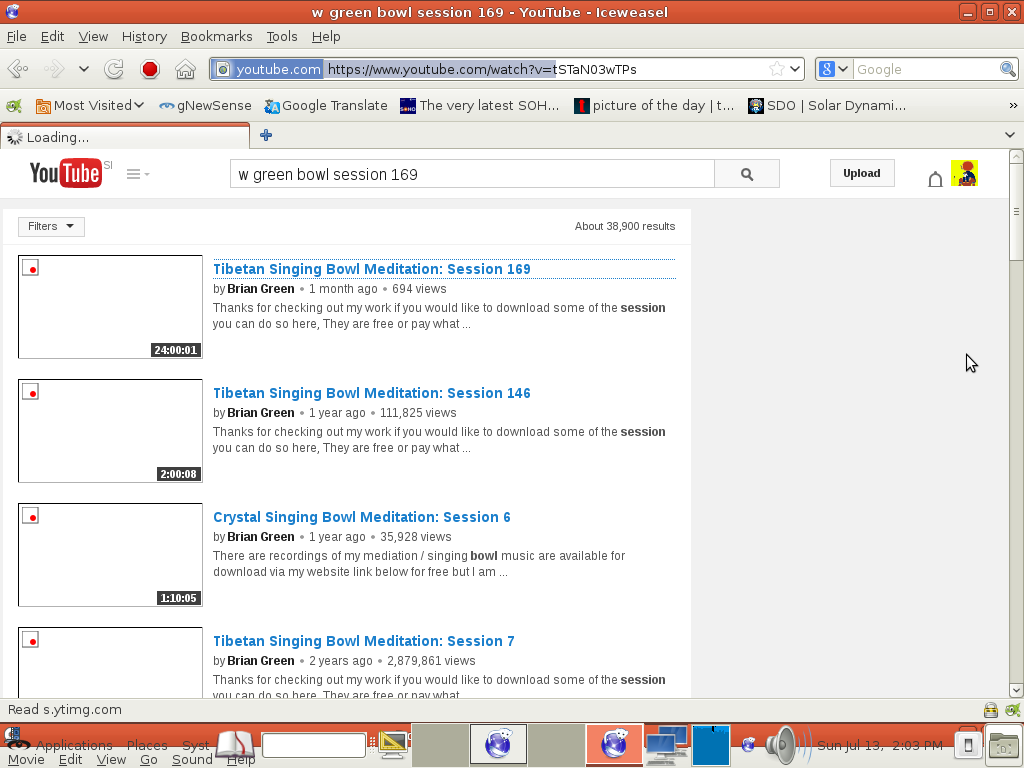This screenshot has height=768, width=1024.
Task: Open the Bookmarks menu
Action: click(216, 36)
